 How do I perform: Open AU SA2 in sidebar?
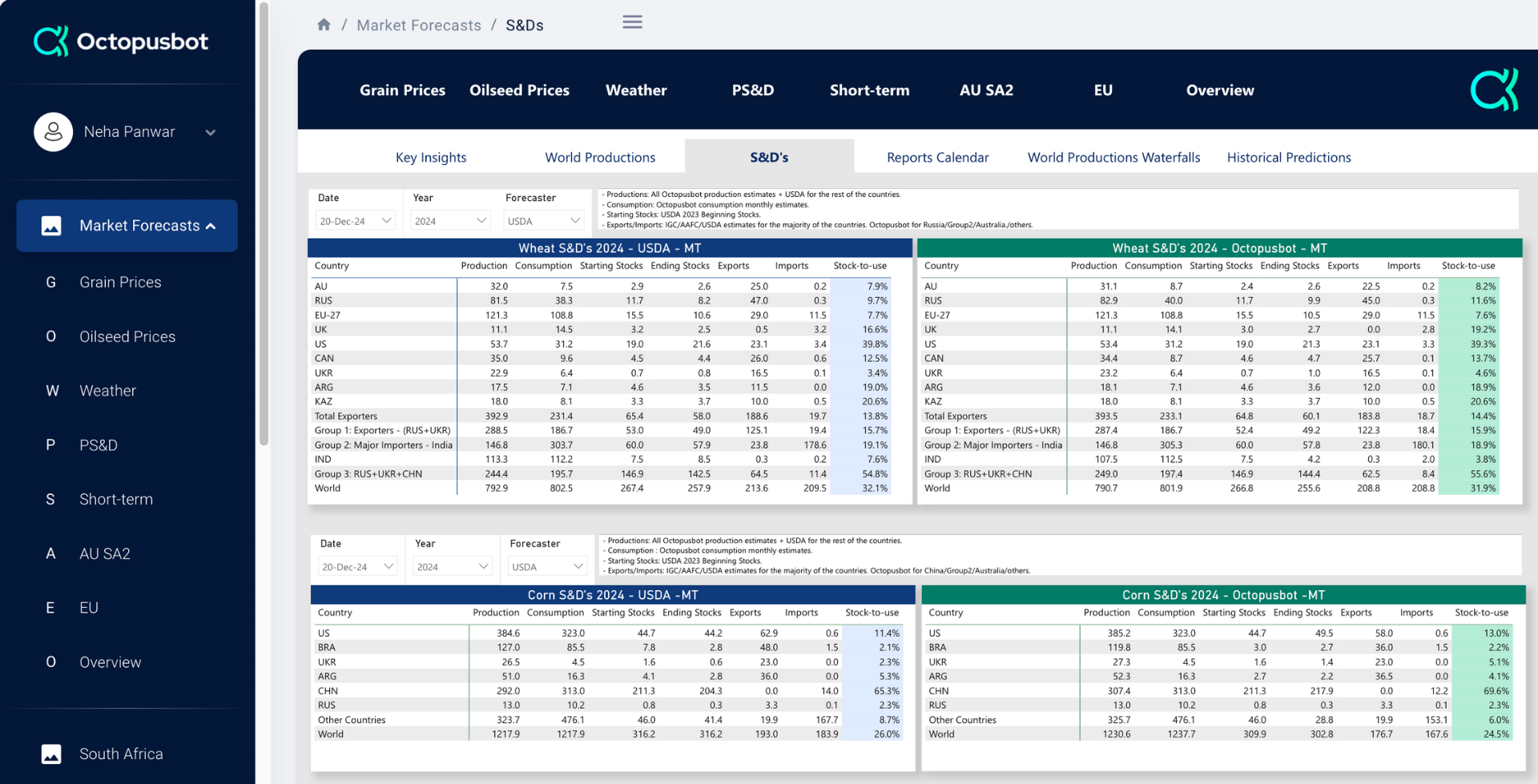[x=127, y=553]
